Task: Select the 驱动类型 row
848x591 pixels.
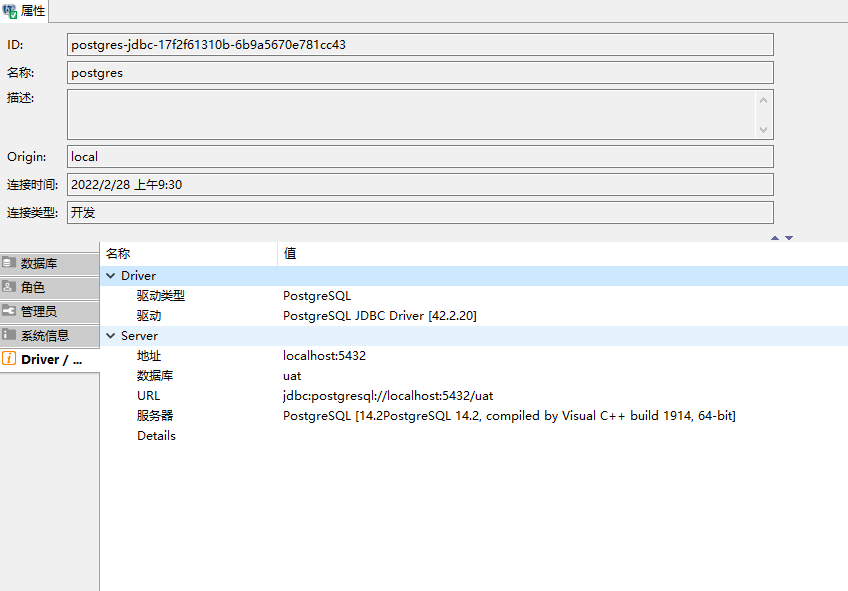Action: [474, 296]
